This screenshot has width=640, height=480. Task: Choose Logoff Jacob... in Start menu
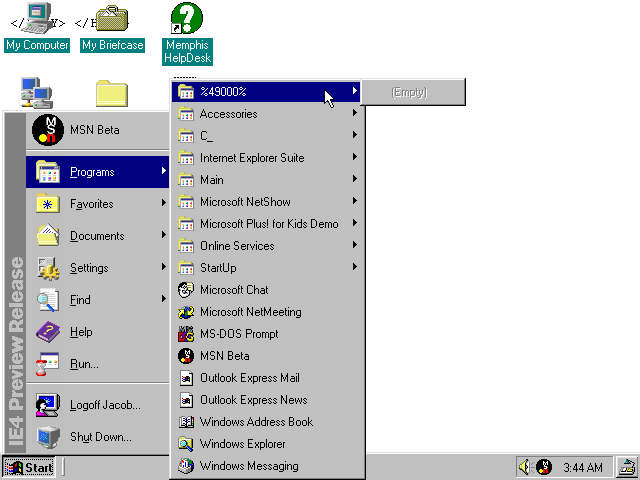[98, 405]
